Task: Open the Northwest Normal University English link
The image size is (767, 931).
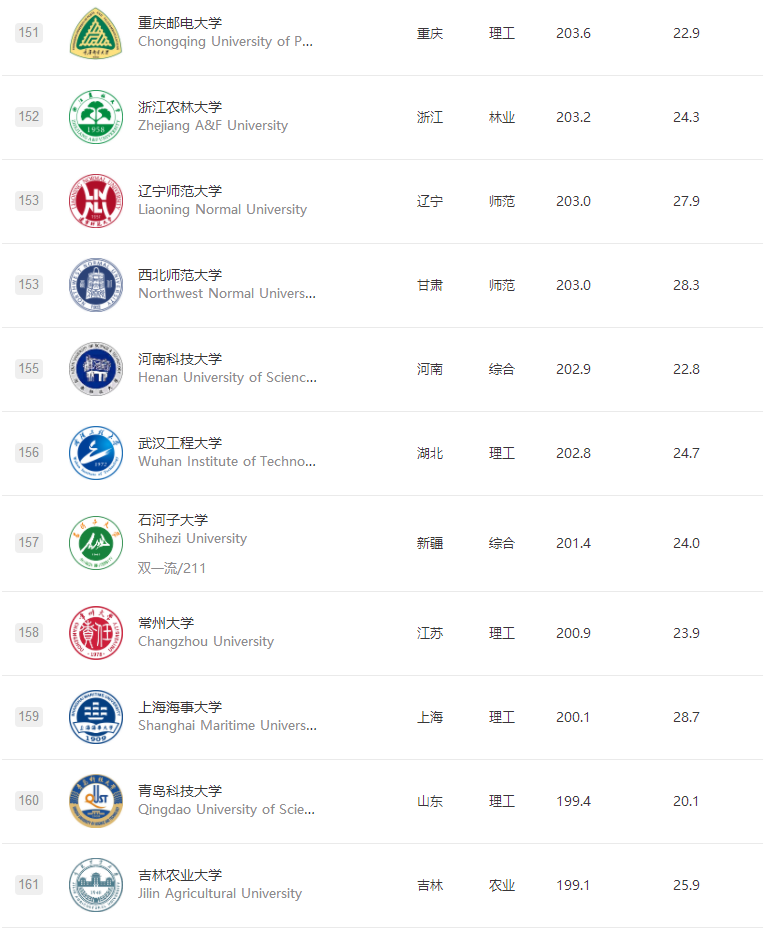Action: coord(226,294)
